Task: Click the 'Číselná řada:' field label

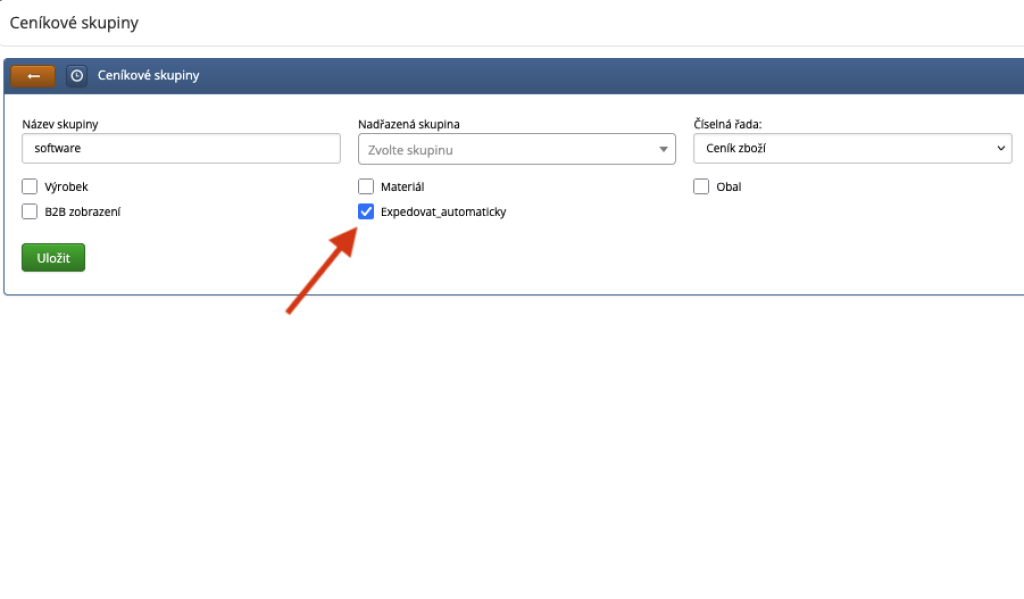Action: coord(728,124)
